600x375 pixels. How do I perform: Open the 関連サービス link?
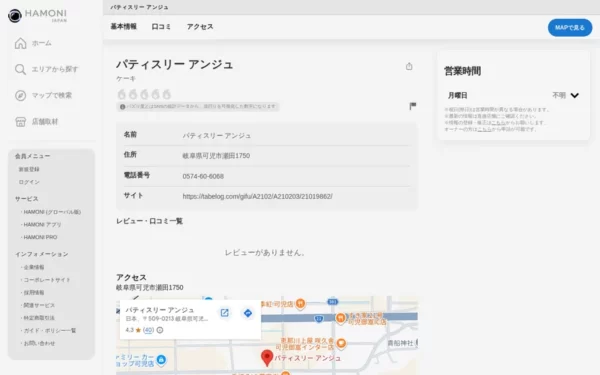[39, 305]
